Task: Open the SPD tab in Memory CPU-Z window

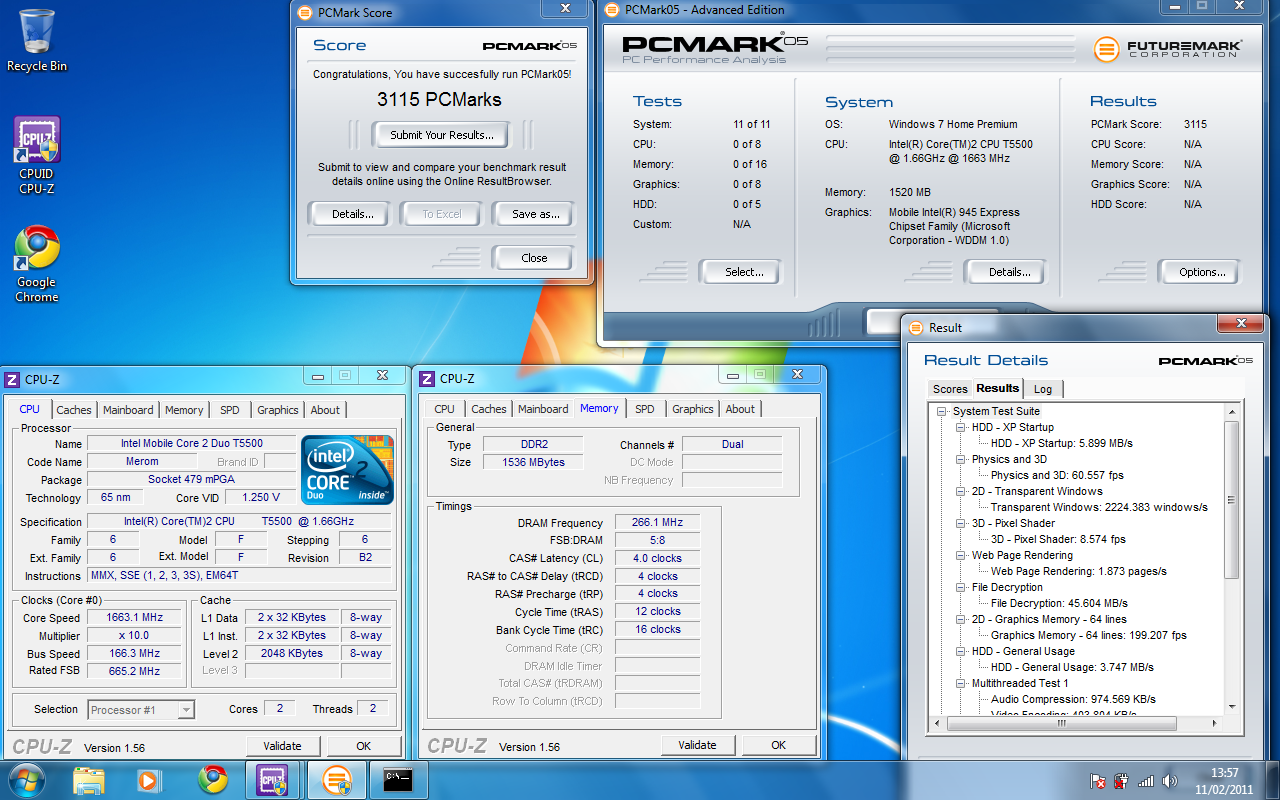Action: (645, 409)
